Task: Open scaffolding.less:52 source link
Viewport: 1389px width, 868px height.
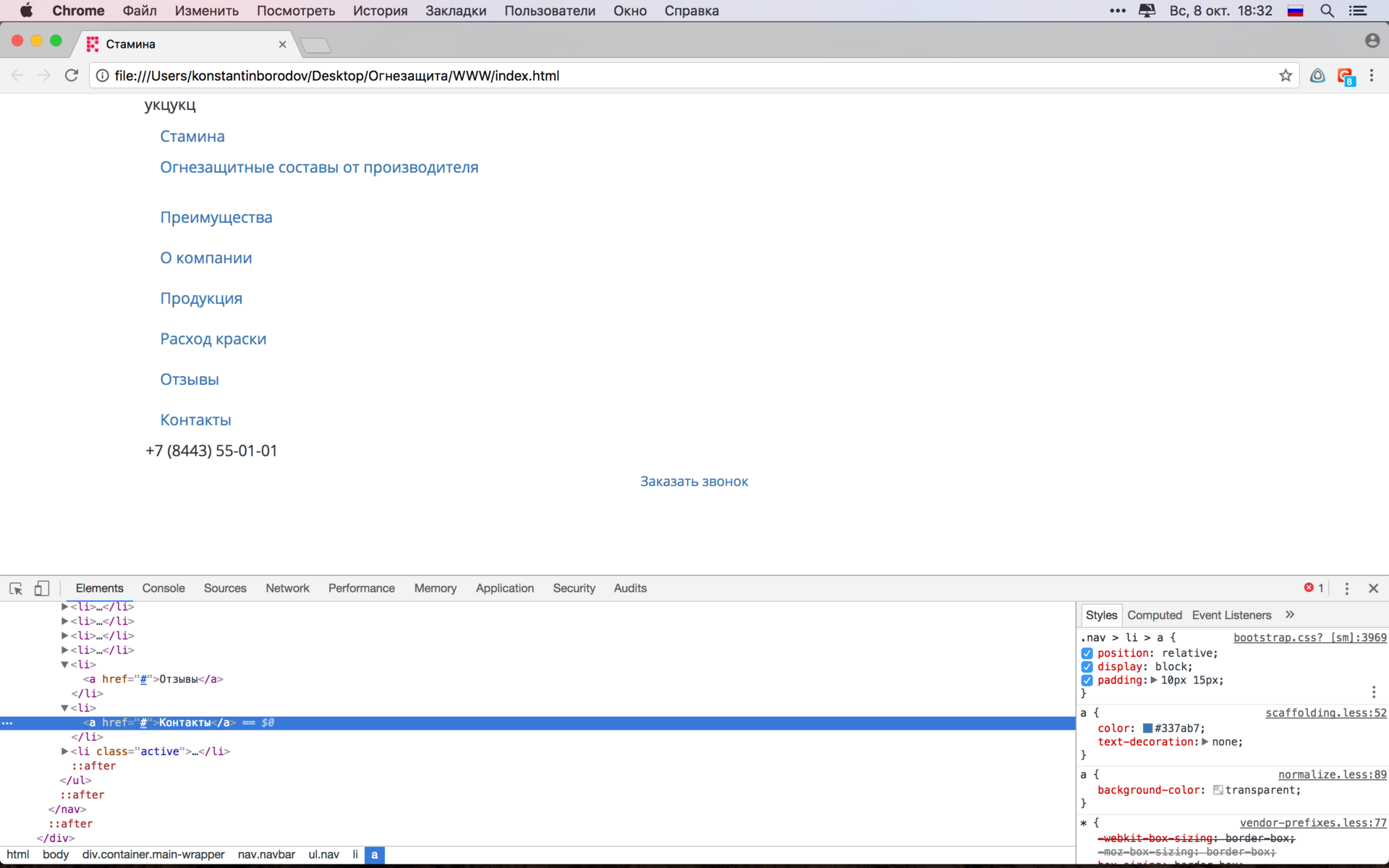Action: click(1325, 713)
